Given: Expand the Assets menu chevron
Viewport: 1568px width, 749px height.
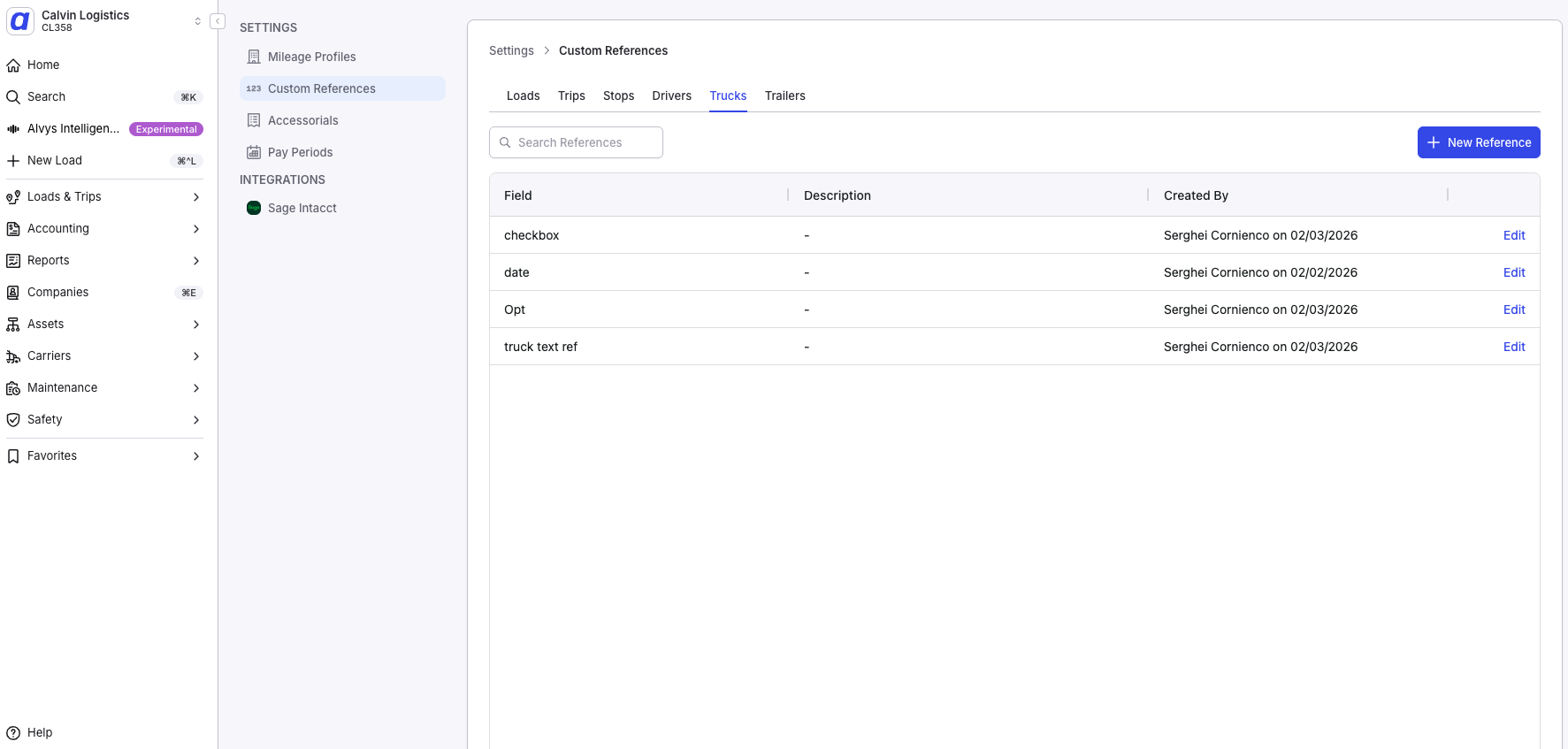Looking at the screenshot, I should click(x=196, y=325).
